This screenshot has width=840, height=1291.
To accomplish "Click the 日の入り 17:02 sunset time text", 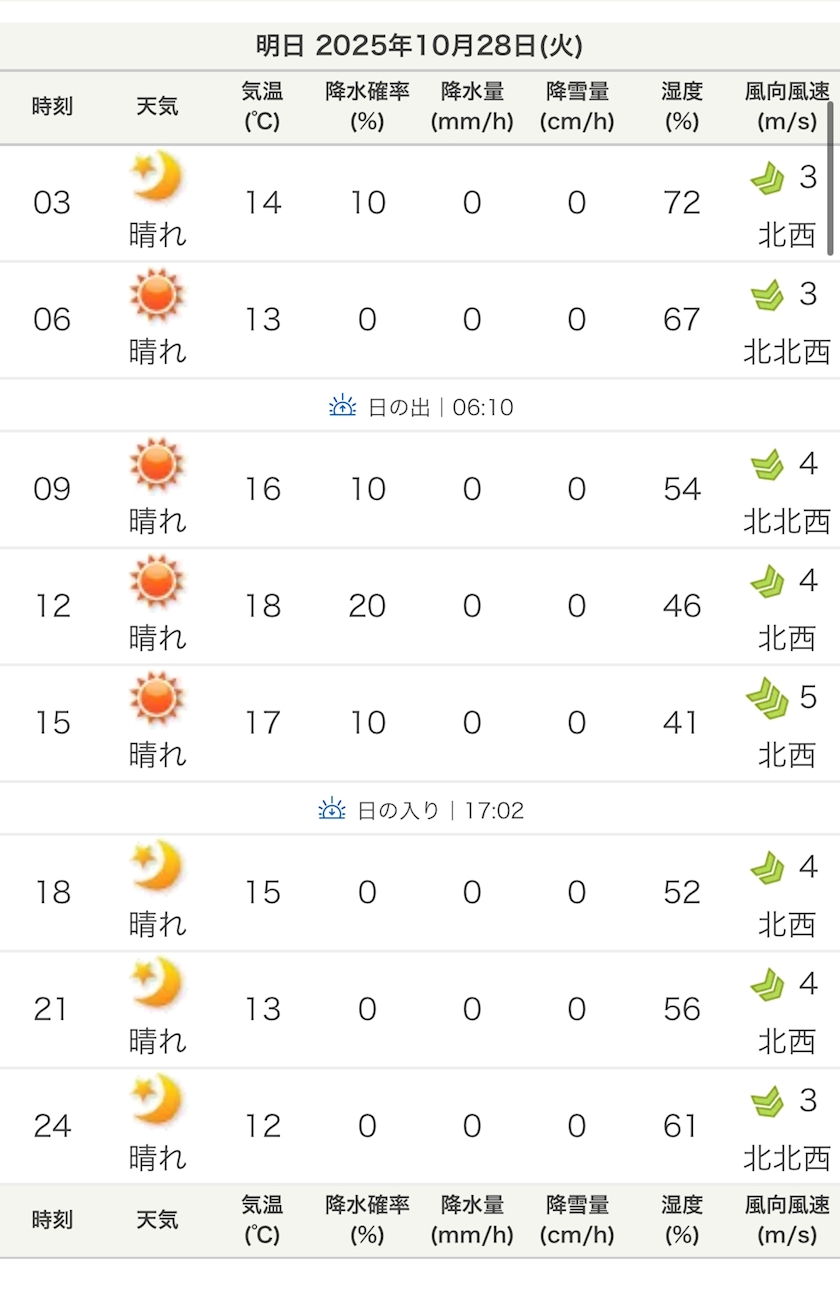I will [x=440, y=810].
